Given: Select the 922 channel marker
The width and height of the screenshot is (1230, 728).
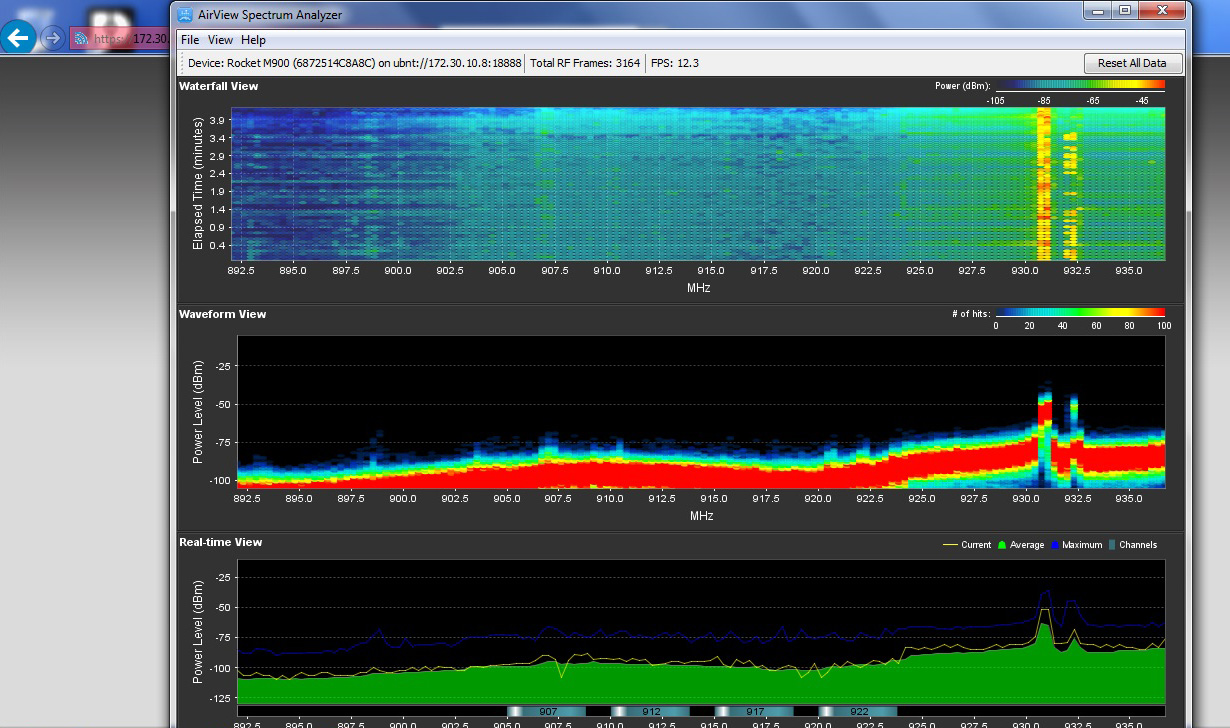Looking at the screenshot, I should (857, 711).
